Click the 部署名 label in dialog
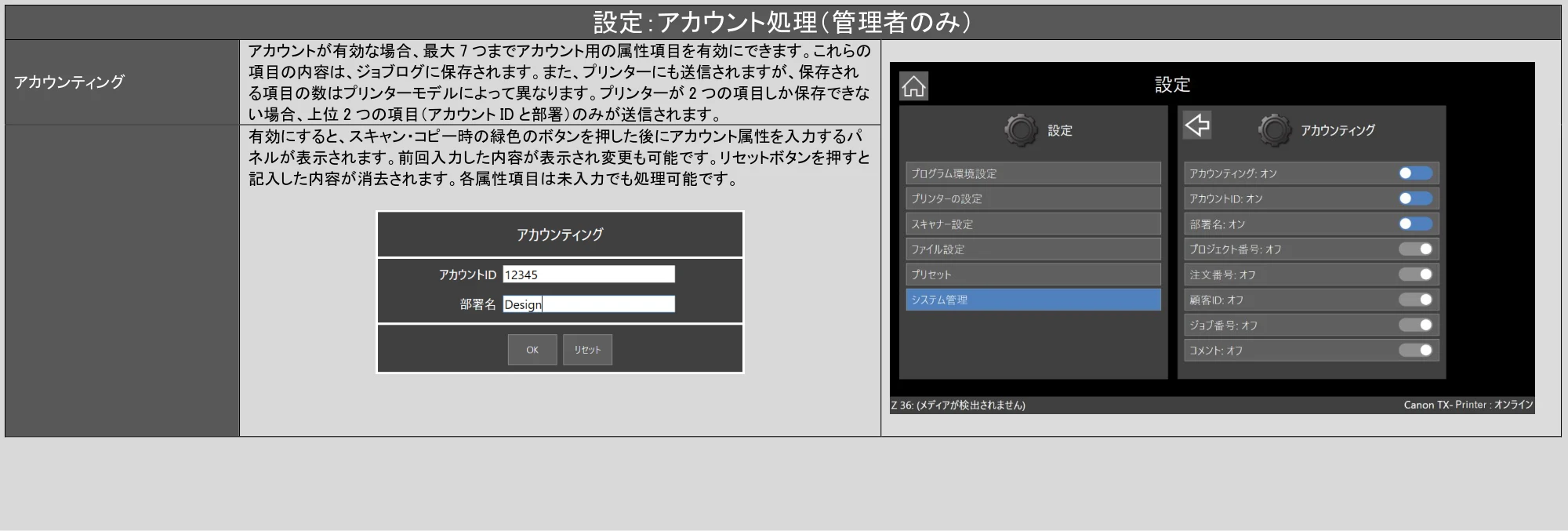The width and height of the screenshot is (1568, 531). [477, 304]
